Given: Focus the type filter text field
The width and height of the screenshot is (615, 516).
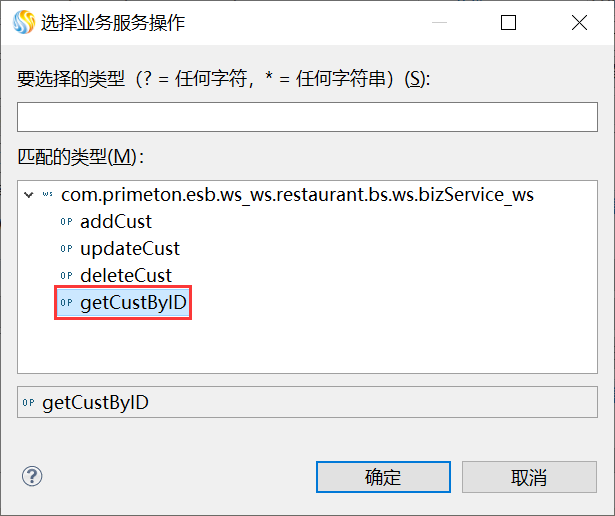Looking at the screenshot, I should coord(308,117).
